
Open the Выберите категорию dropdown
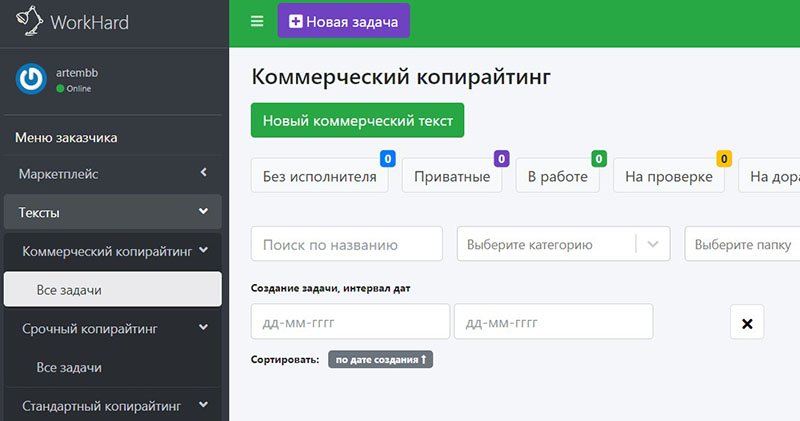click(x=563, y=244)
